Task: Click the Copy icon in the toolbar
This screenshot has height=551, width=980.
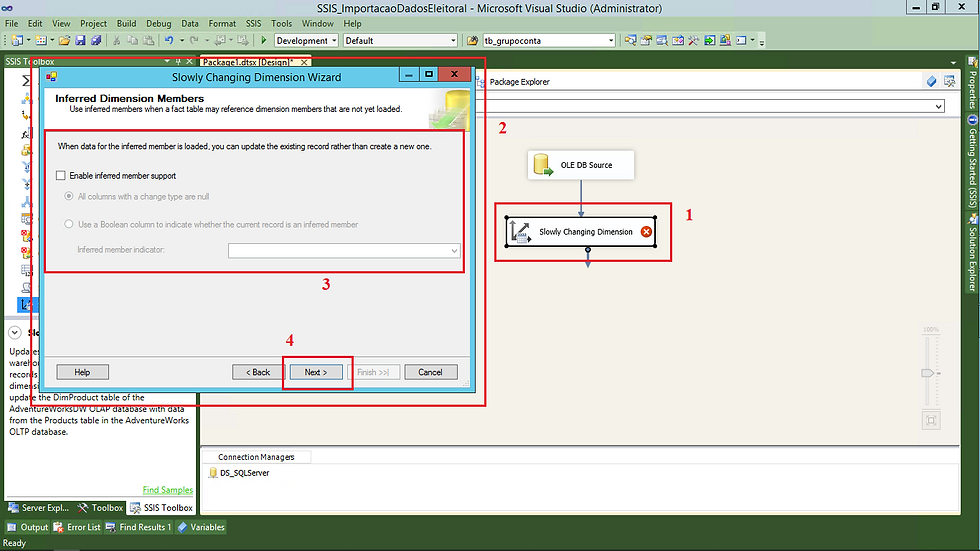Action: tap(132, 41)
